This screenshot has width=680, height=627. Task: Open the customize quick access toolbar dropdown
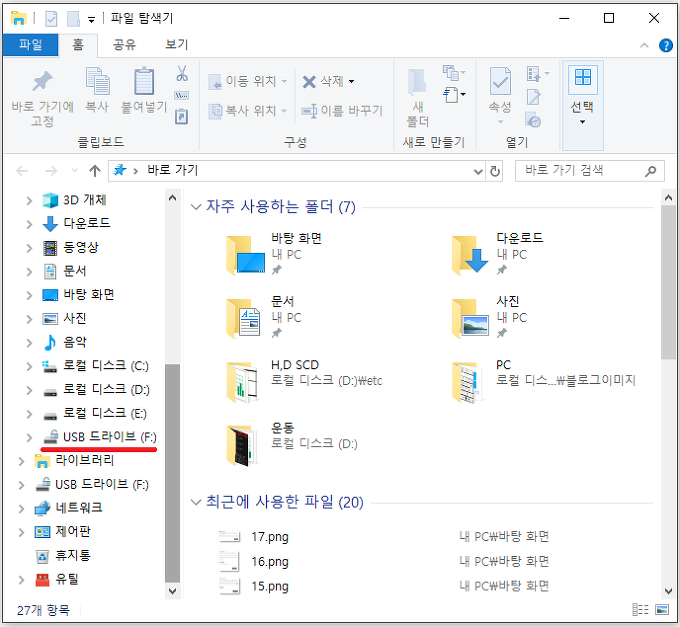[x=91, y=20]
